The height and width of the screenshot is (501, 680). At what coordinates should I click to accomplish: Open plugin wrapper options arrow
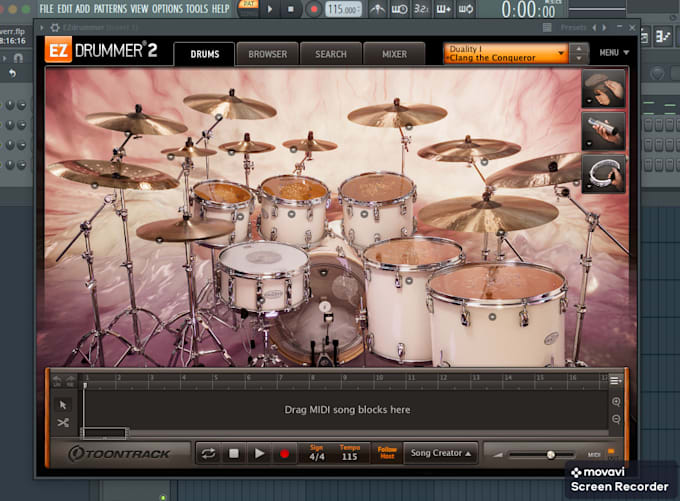pos(42,28)
